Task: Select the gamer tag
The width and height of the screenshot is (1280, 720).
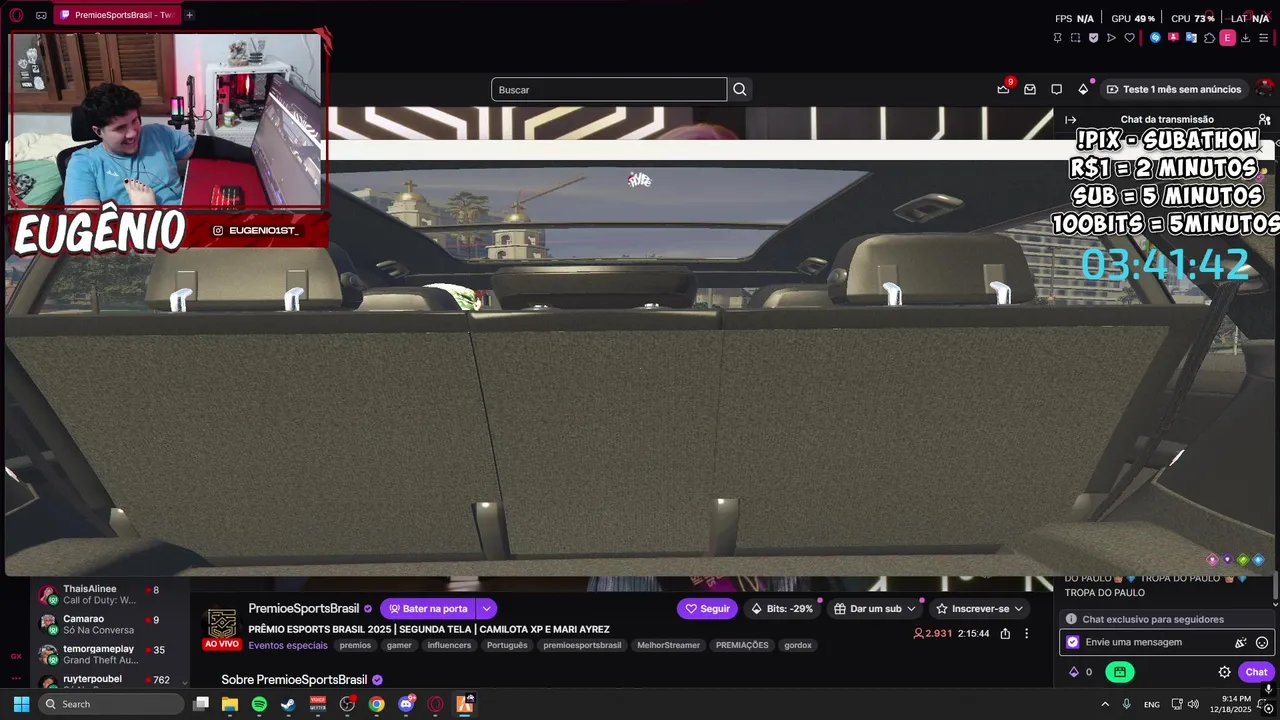Action: tap(399, 645)
